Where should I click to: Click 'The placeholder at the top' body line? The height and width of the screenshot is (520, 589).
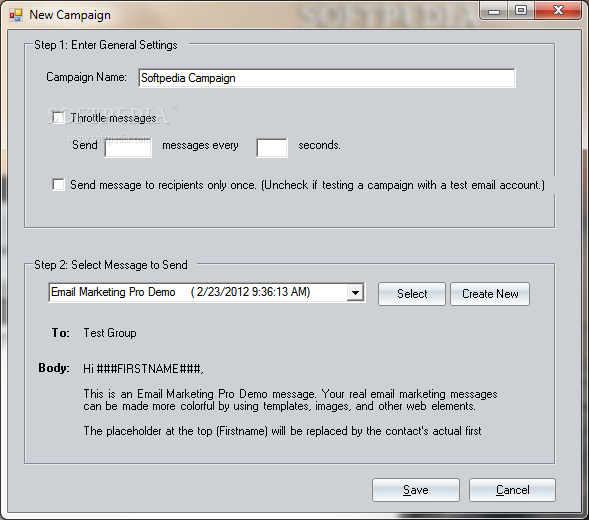[x=282, y=431]
